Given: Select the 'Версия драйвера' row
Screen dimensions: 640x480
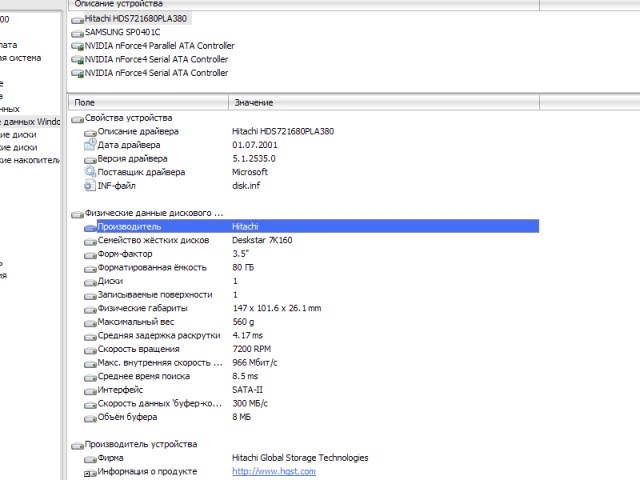Looking at the screenshot, I should pyautogui.click(x=132, y=159).
